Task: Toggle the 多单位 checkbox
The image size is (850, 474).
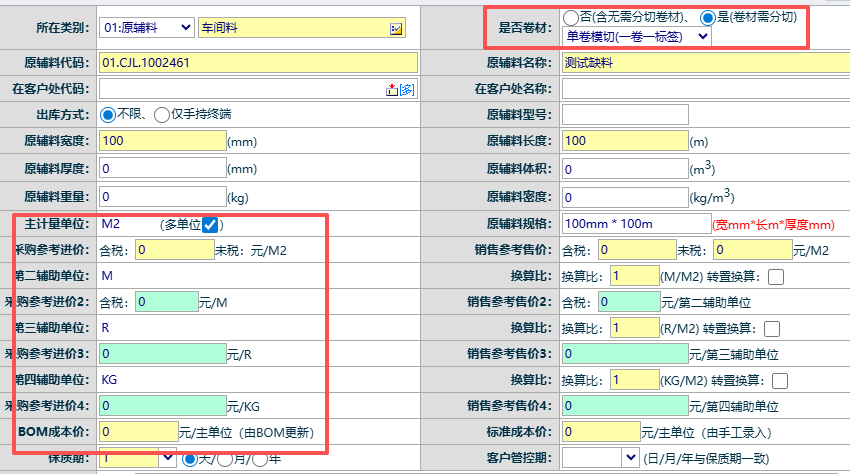Action: coord(210,225)
